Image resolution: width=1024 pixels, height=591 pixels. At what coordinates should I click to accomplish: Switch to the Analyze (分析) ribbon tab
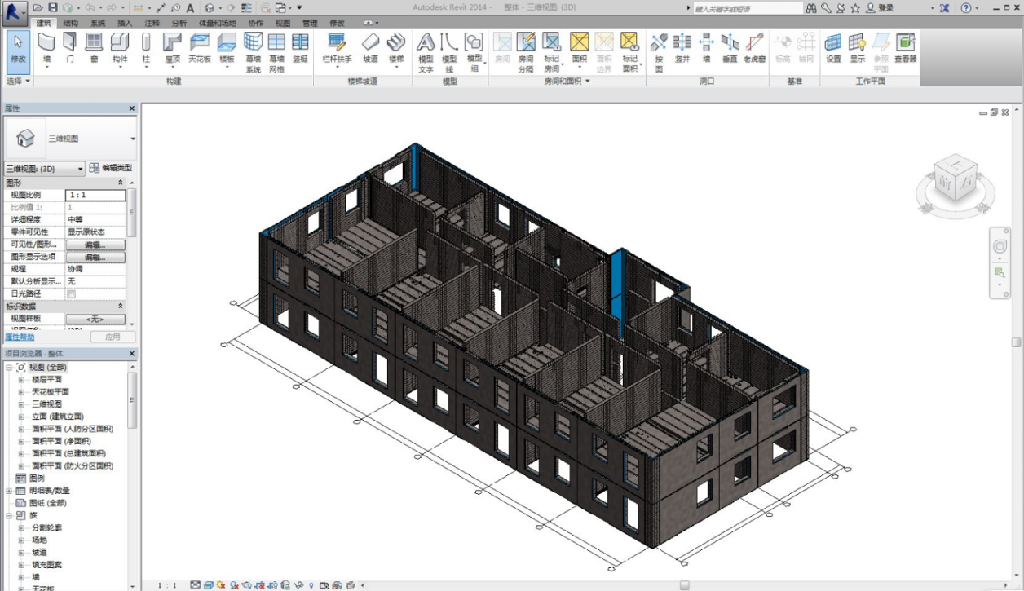[178, 23]
